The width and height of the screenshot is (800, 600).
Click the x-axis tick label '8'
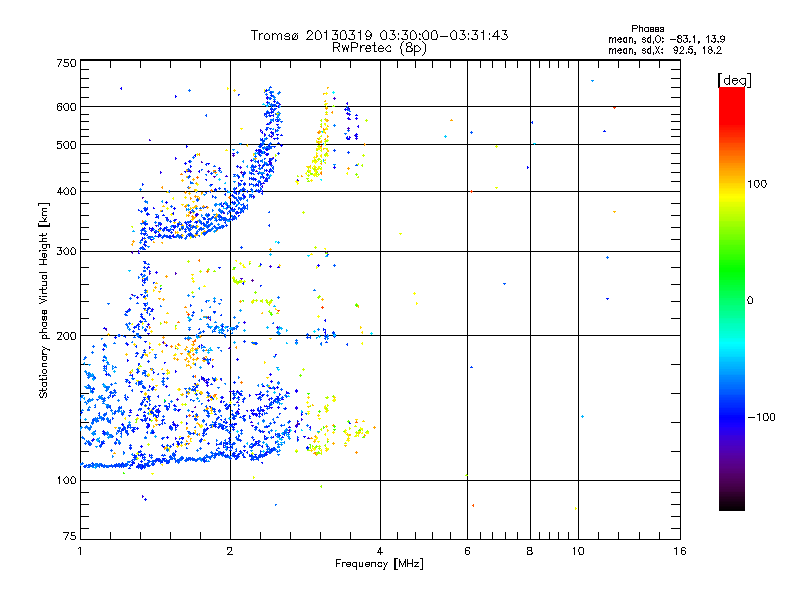[530, 551]
